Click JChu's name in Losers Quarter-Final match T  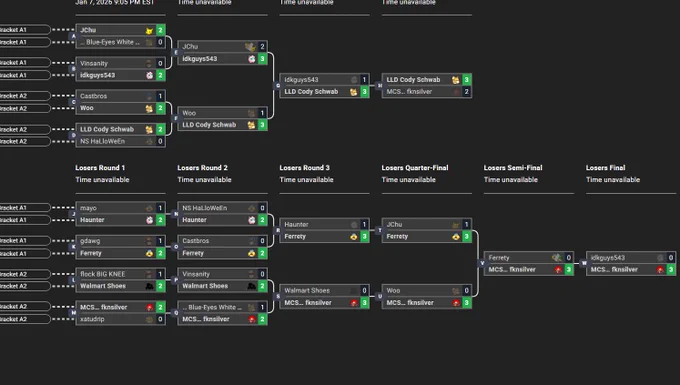coord(394,225)
